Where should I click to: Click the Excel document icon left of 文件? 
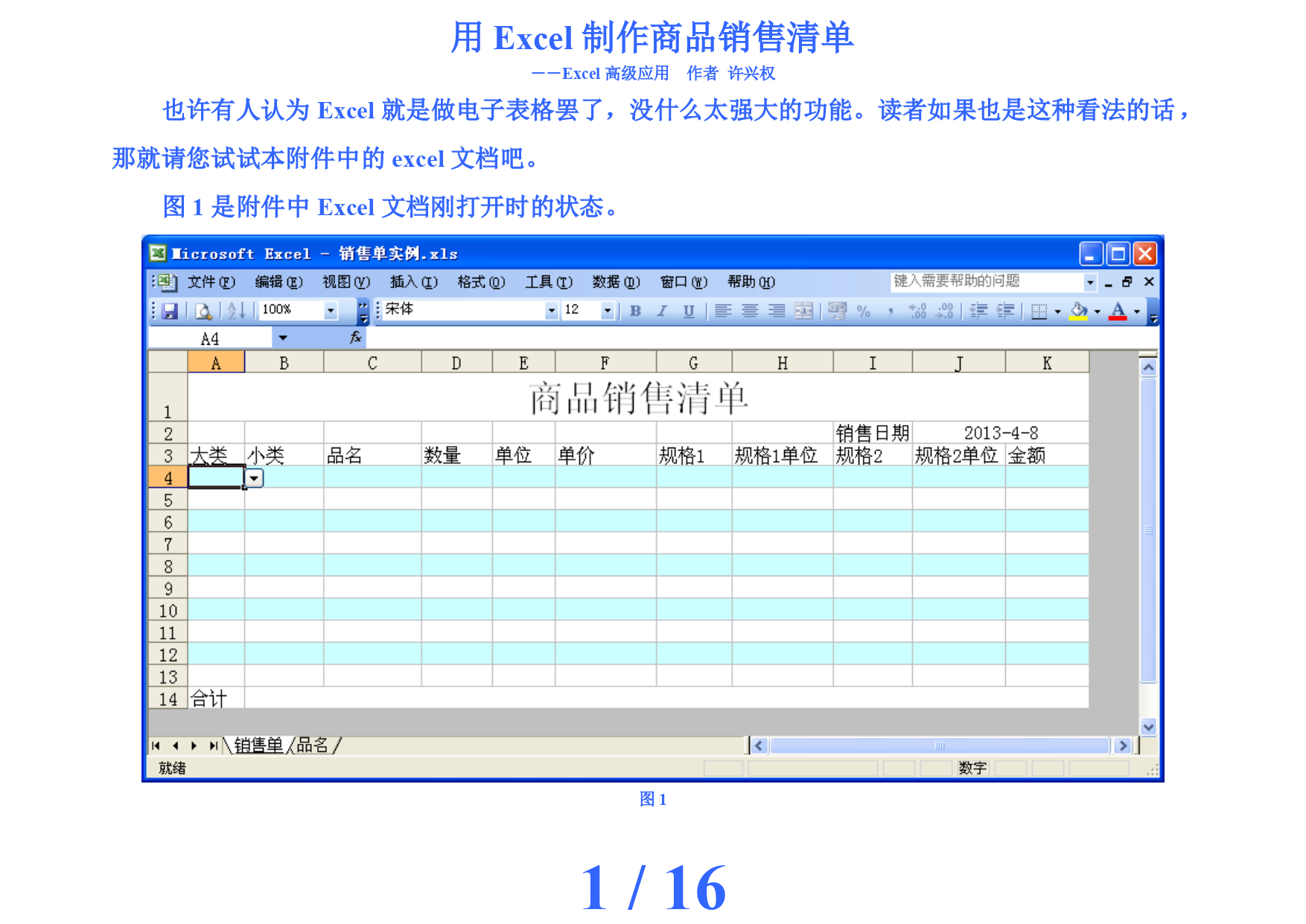tap(167, 282)
